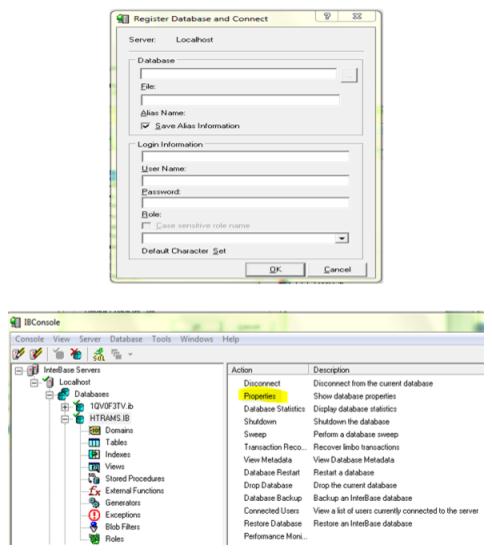Select the Restore Database action
Screen dimensions: 492x555
[x=273, y=523]
